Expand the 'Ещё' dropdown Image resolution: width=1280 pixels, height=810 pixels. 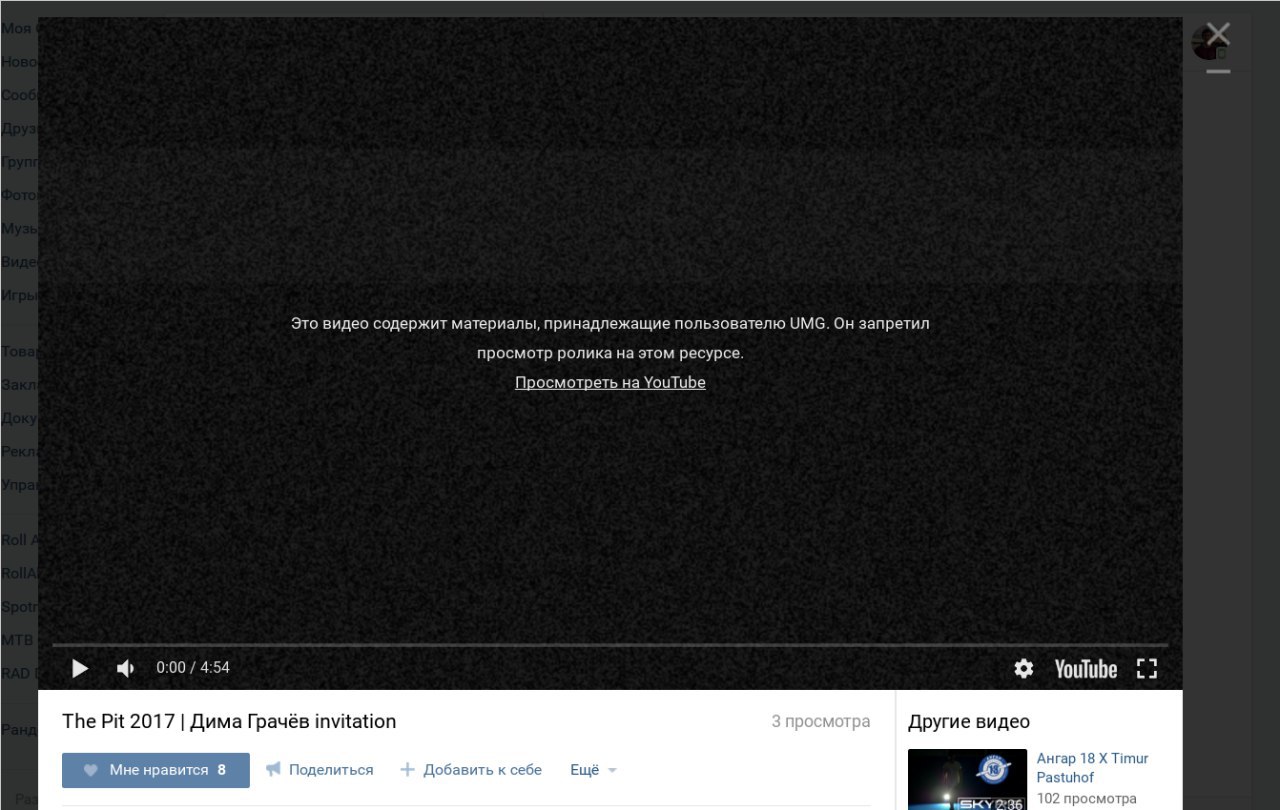tap(593, 770)
